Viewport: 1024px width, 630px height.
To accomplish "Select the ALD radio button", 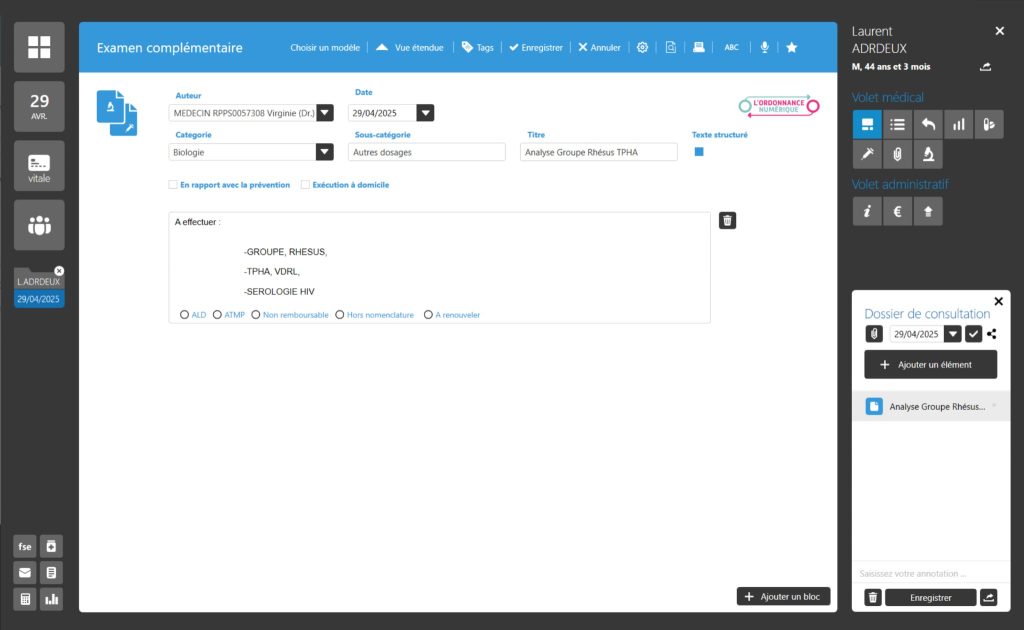I will pyautogui.click(x=184, y=315).
